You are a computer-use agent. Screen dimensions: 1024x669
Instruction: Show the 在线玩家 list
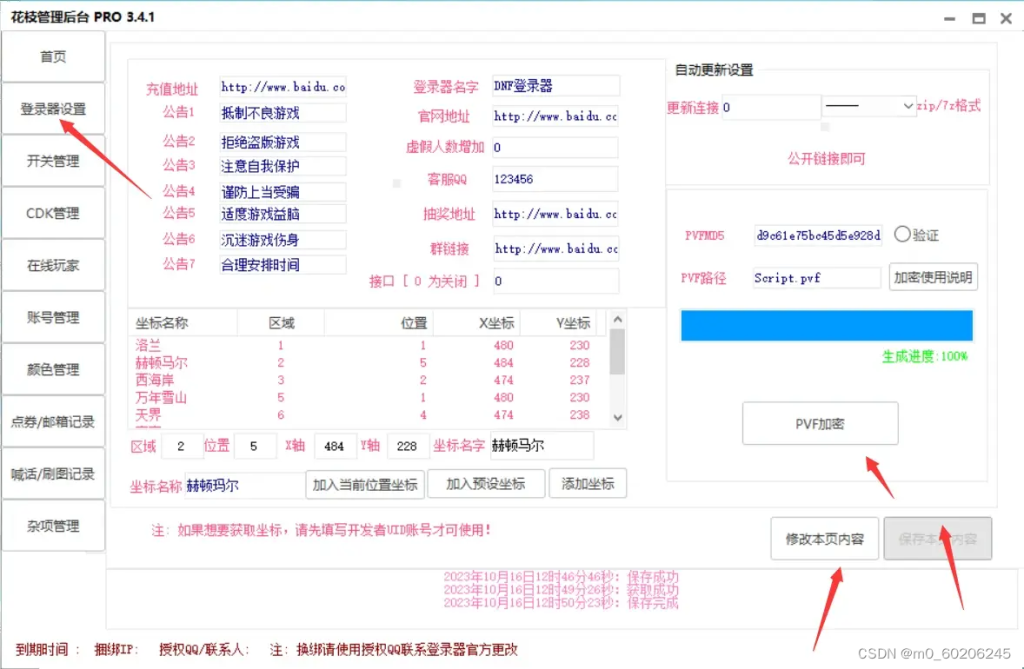pos(51,264)
